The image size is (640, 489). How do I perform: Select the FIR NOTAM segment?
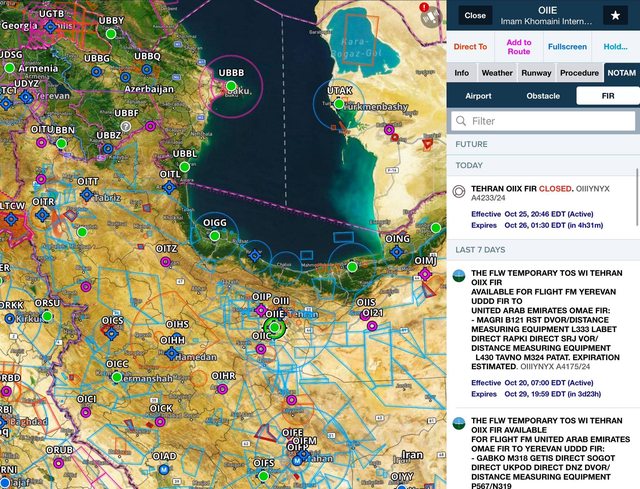(x=607, y=96)
